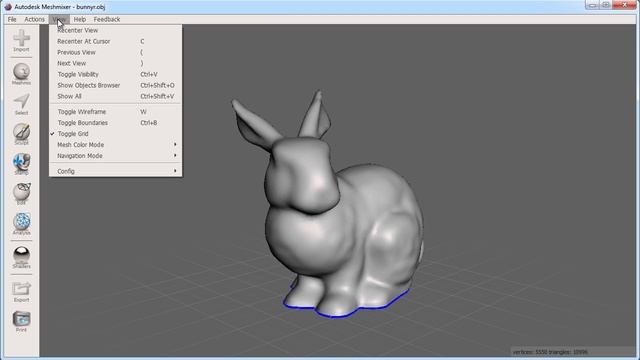Open the Feedback menu
The image size is (640, 360).
point(107,19)
